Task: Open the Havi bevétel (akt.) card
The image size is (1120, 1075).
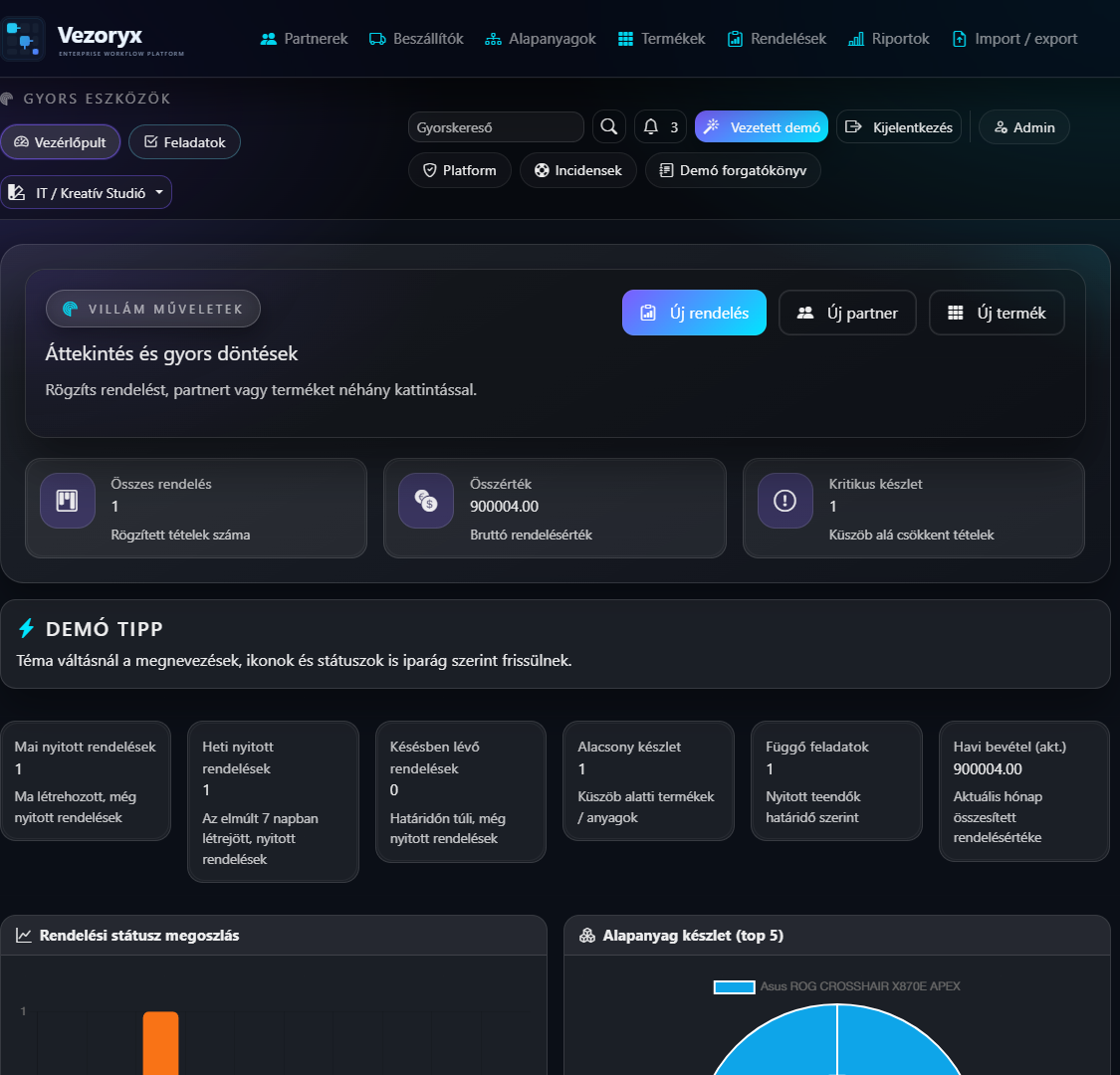Action: click(1024, 790)
